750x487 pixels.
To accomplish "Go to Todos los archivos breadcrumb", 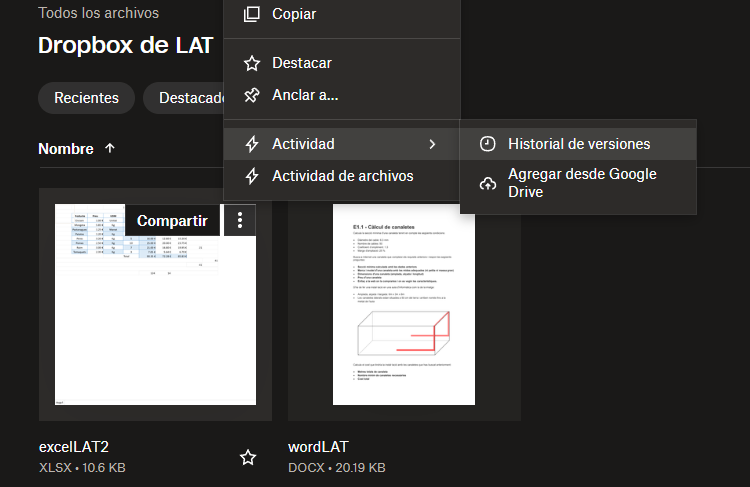I will coord(98,14).
